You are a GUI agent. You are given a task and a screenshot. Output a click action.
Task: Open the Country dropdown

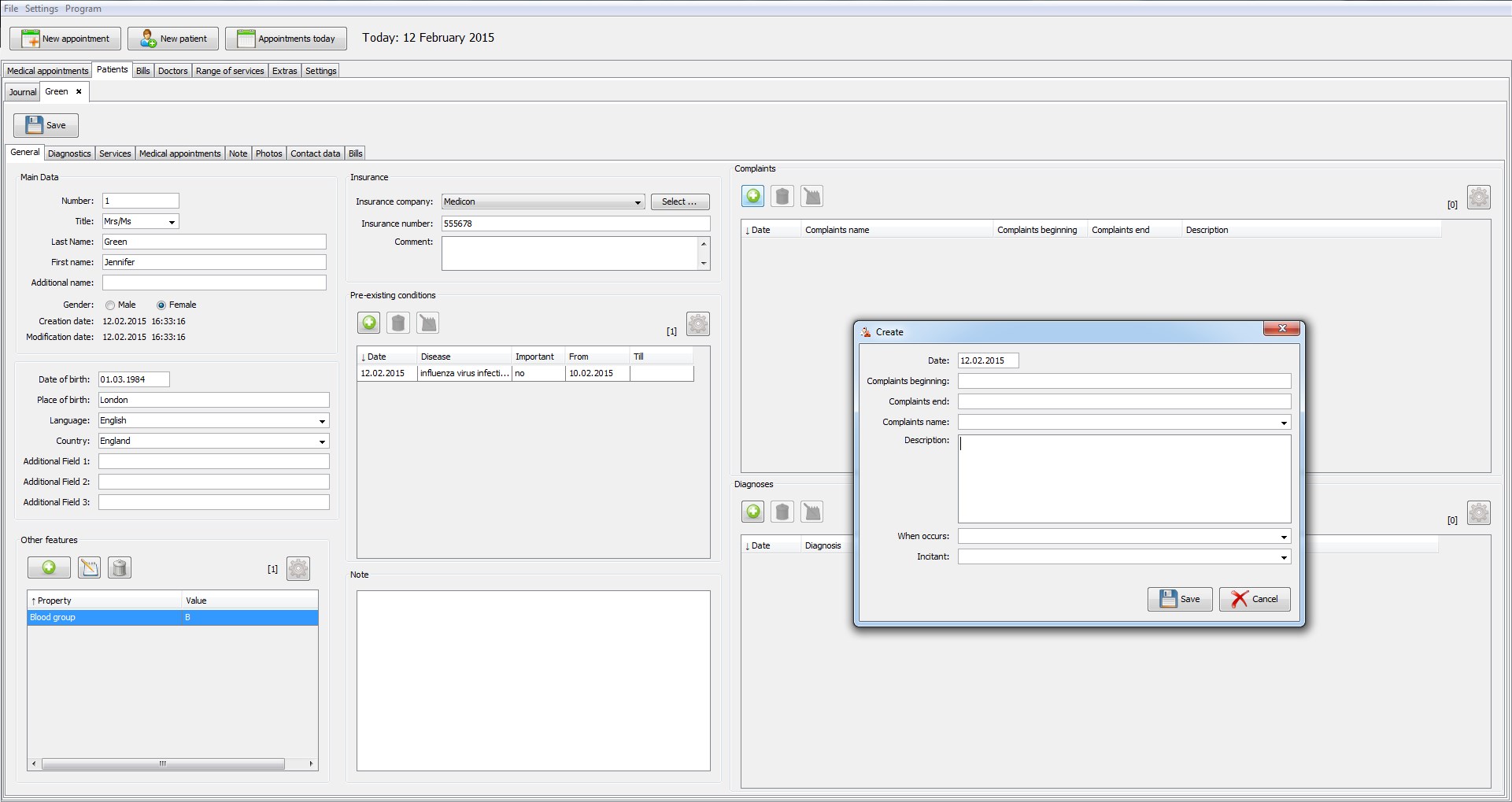coord(322,442)
